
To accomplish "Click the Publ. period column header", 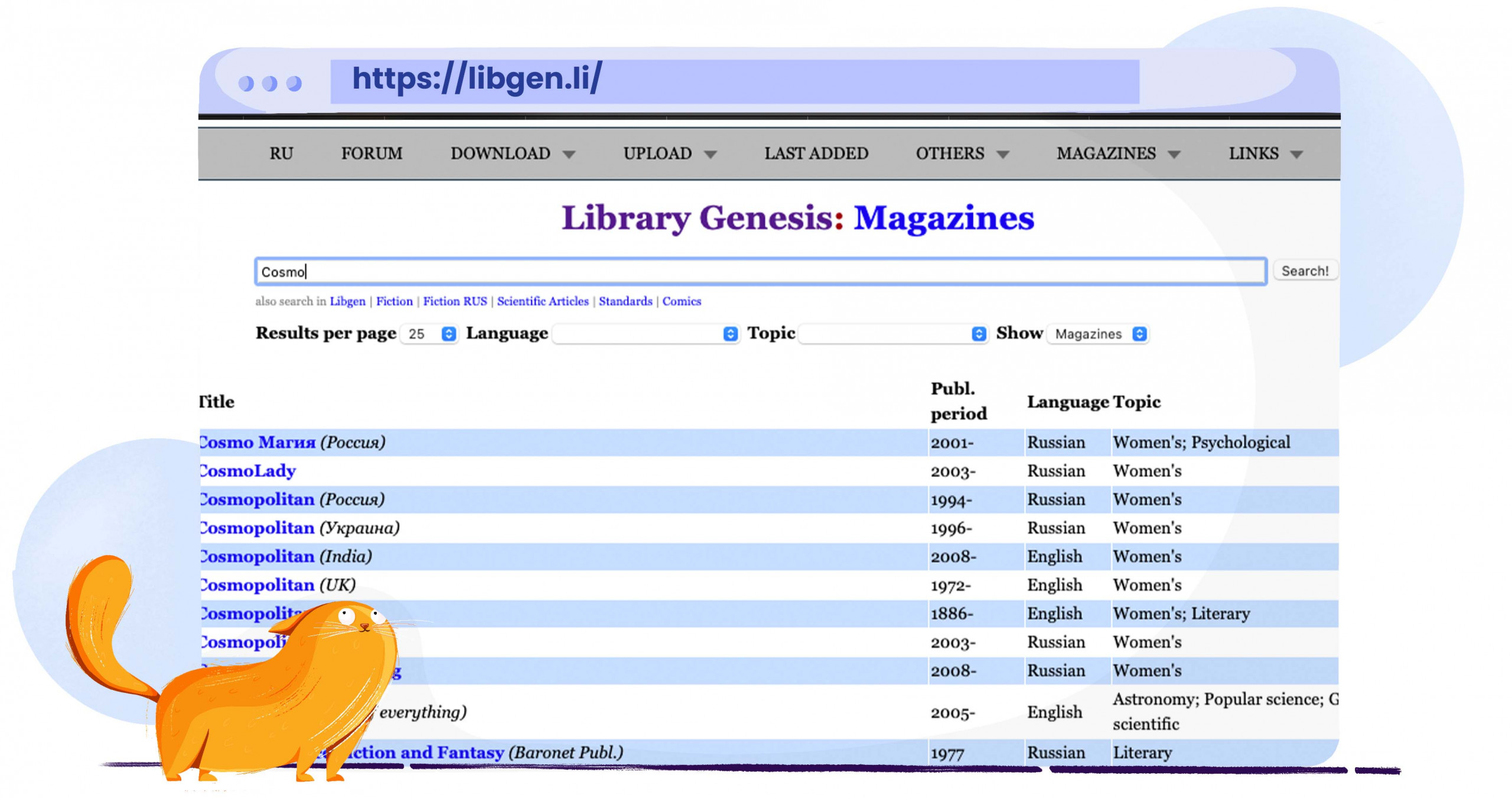I will click(959, 401).
